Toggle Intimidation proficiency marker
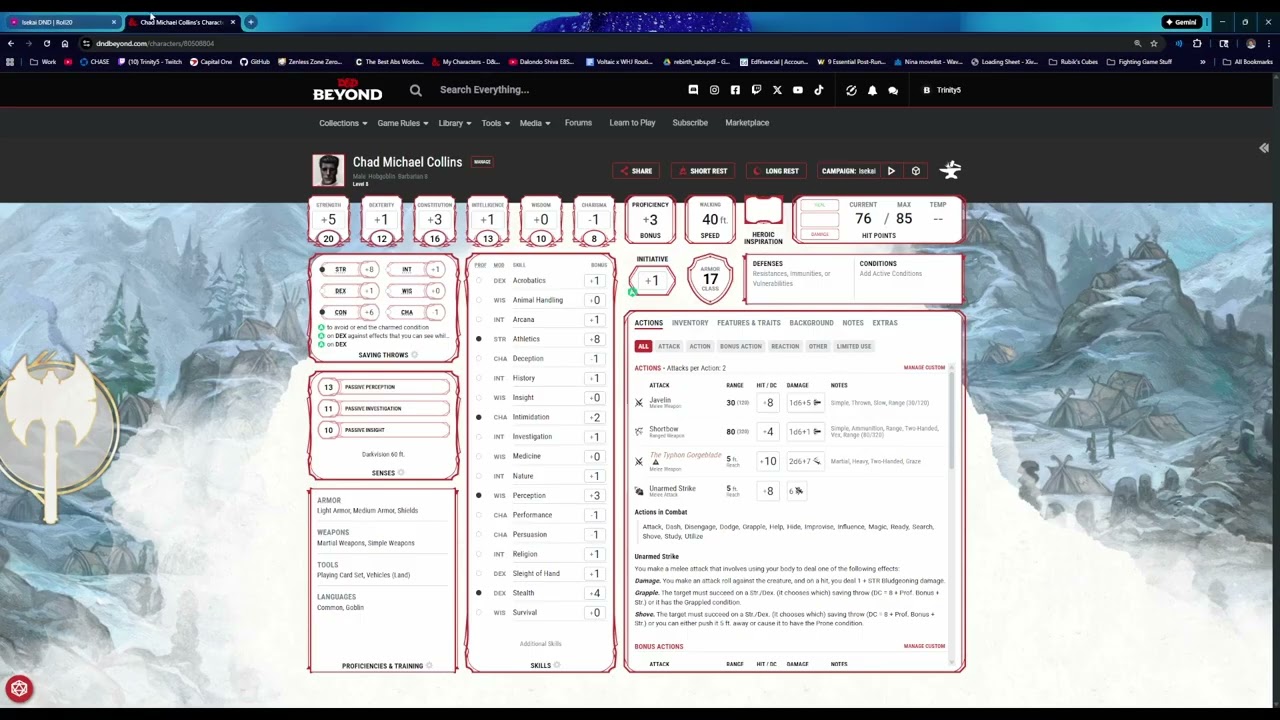Viewport: 1280px width, 720px height. (479, 417)
